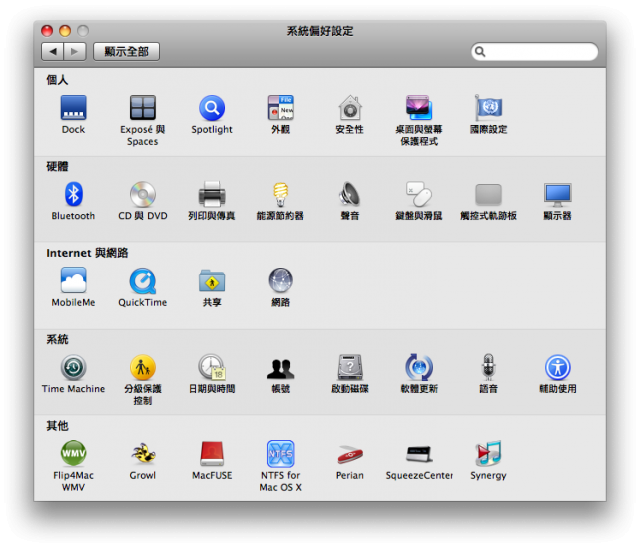This screenshot has width=640, height=548.
Task: Open the 語音 microphone preferences
Action: (x=488, y=367)
